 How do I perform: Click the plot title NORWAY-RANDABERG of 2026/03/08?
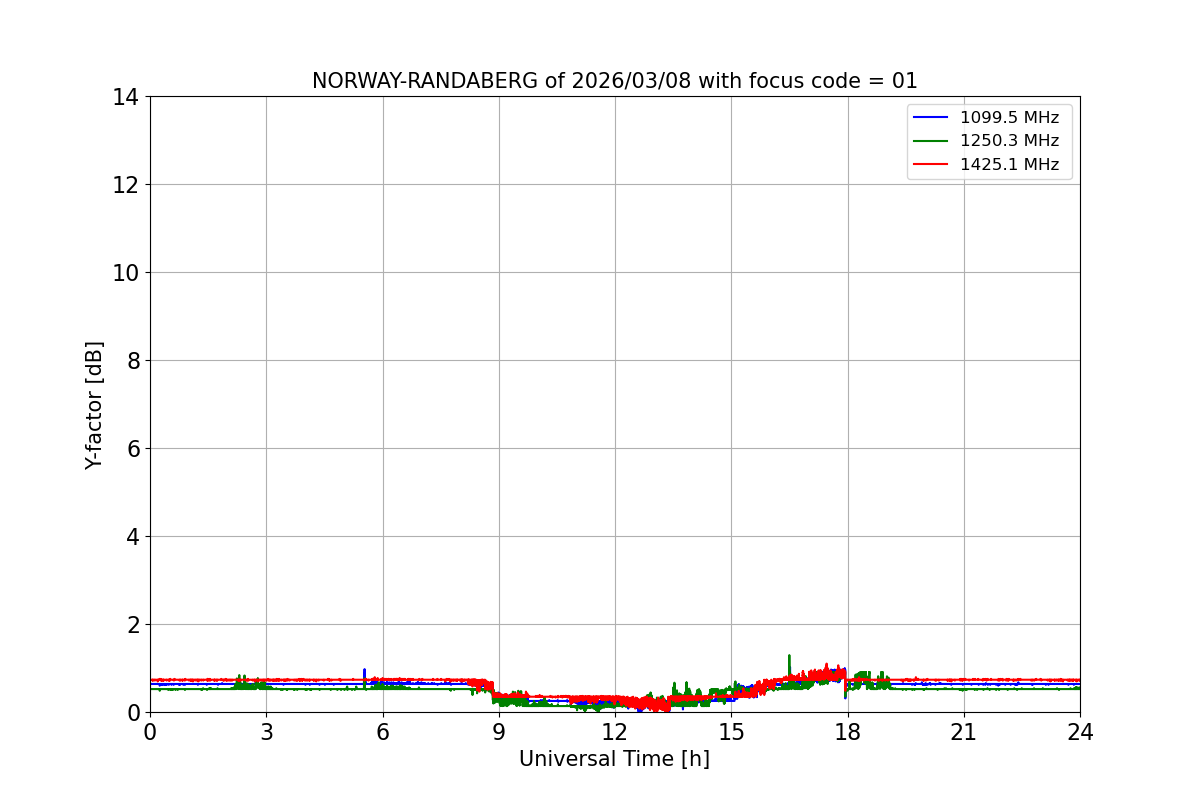click(x=614, y=81)
